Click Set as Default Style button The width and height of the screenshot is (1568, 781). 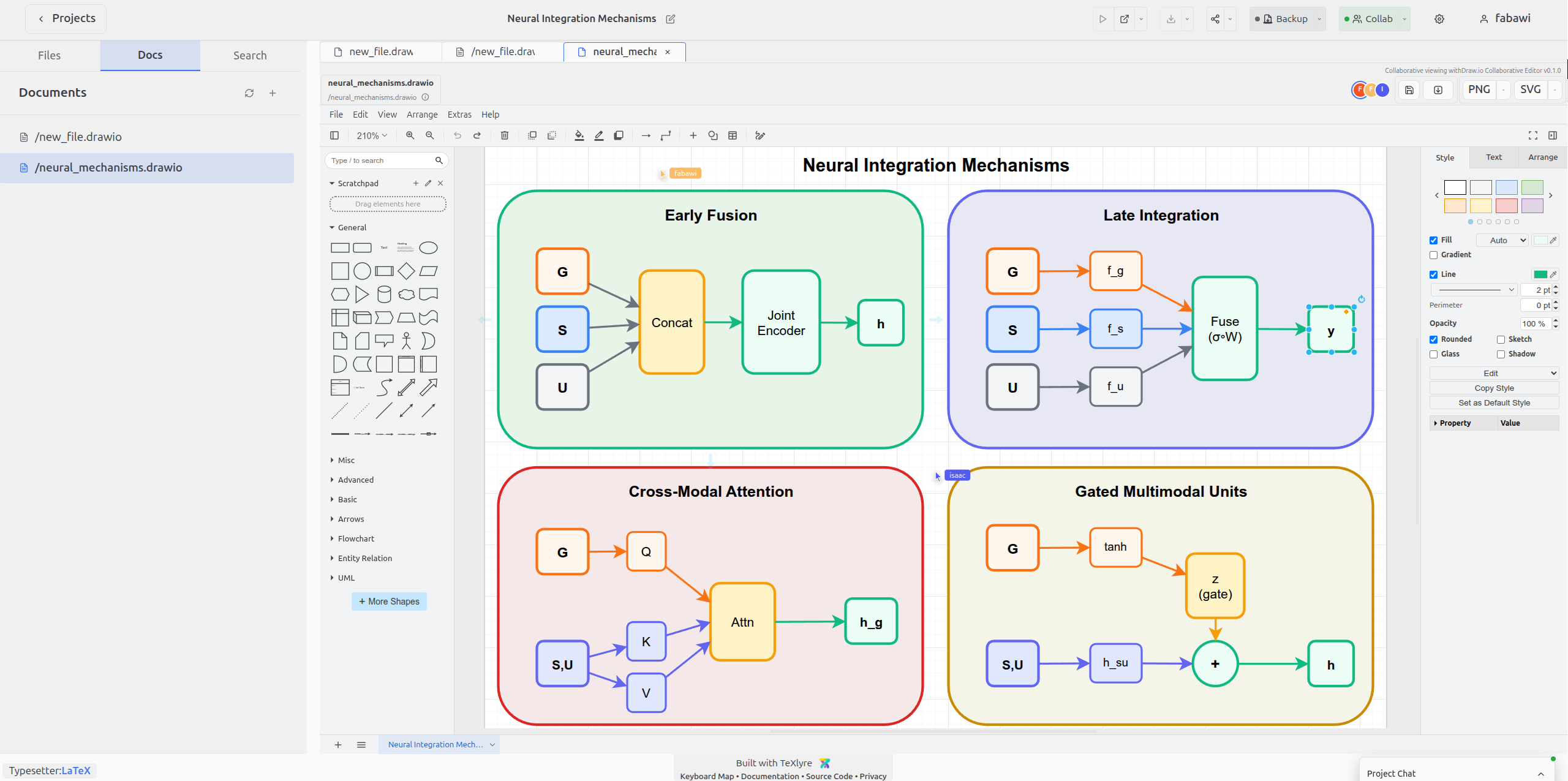point(1494,402)
